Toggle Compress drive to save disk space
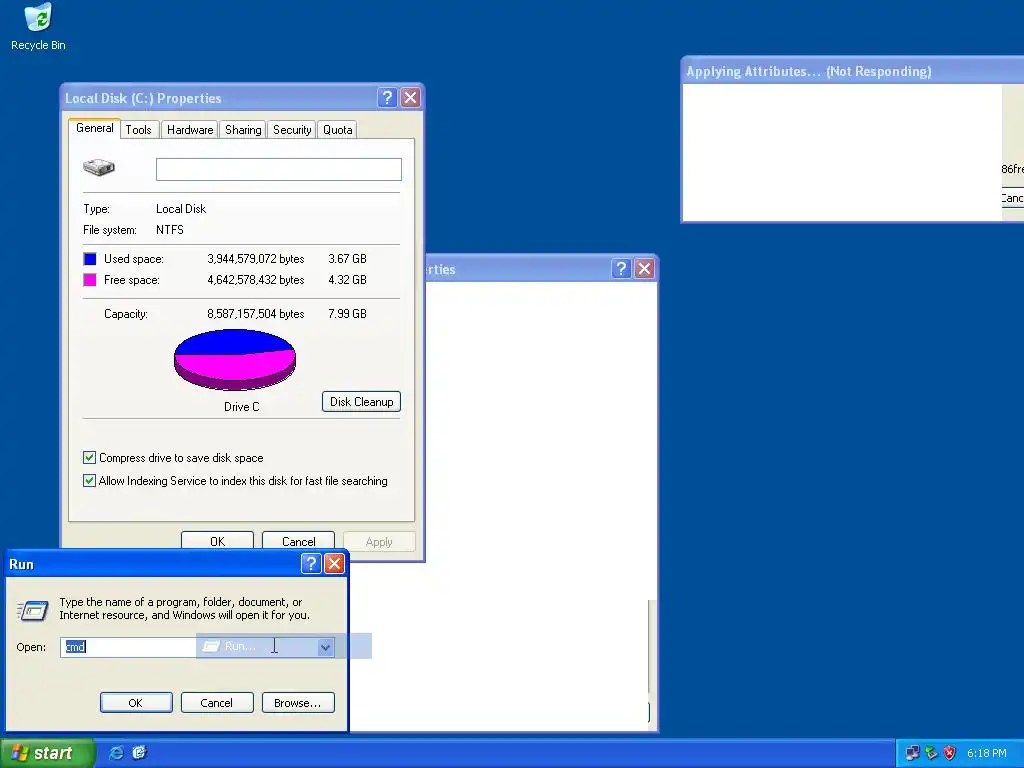Image resolution: width=1024 pixels, height=768 pixels. [89, 458]
